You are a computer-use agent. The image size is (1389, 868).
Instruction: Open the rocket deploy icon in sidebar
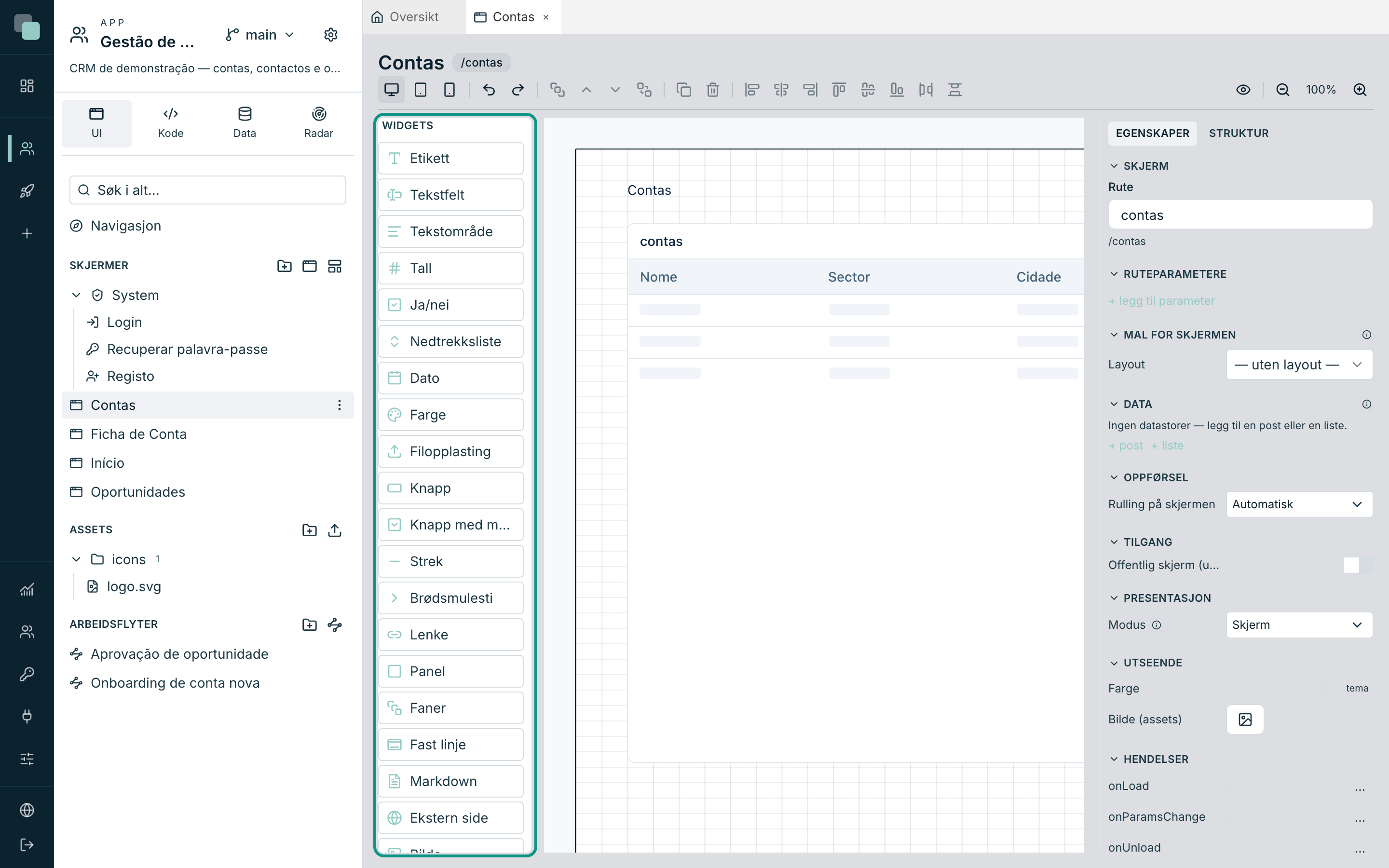(x=27, y=191)
